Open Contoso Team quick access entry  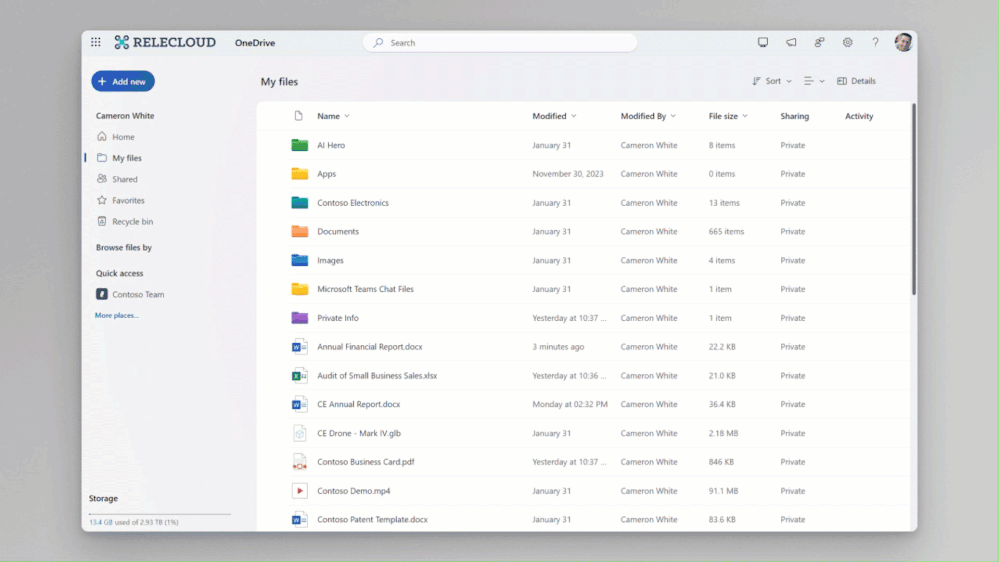(x=138, y=294)
